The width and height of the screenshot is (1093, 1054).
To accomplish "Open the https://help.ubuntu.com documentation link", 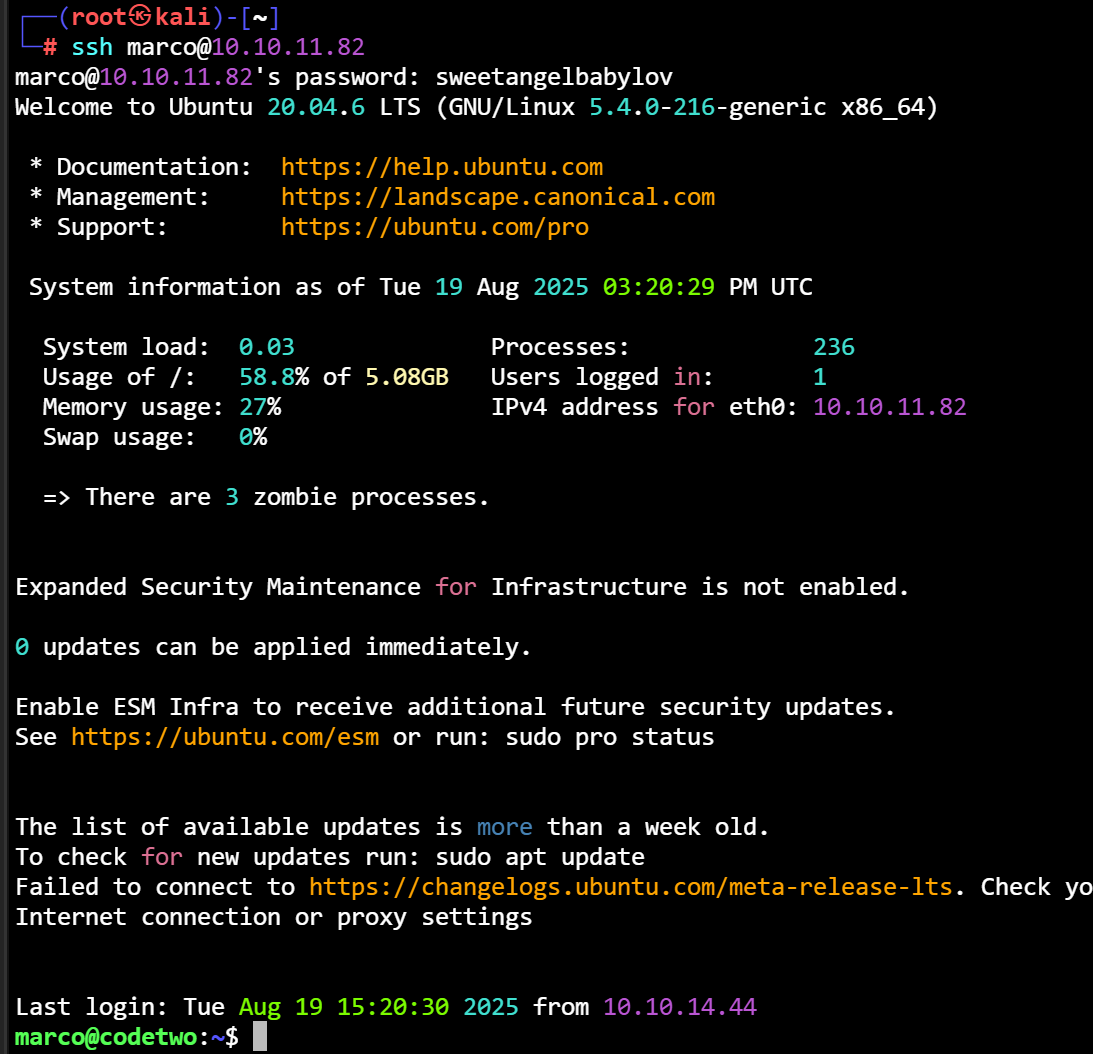I will (441, 167).
